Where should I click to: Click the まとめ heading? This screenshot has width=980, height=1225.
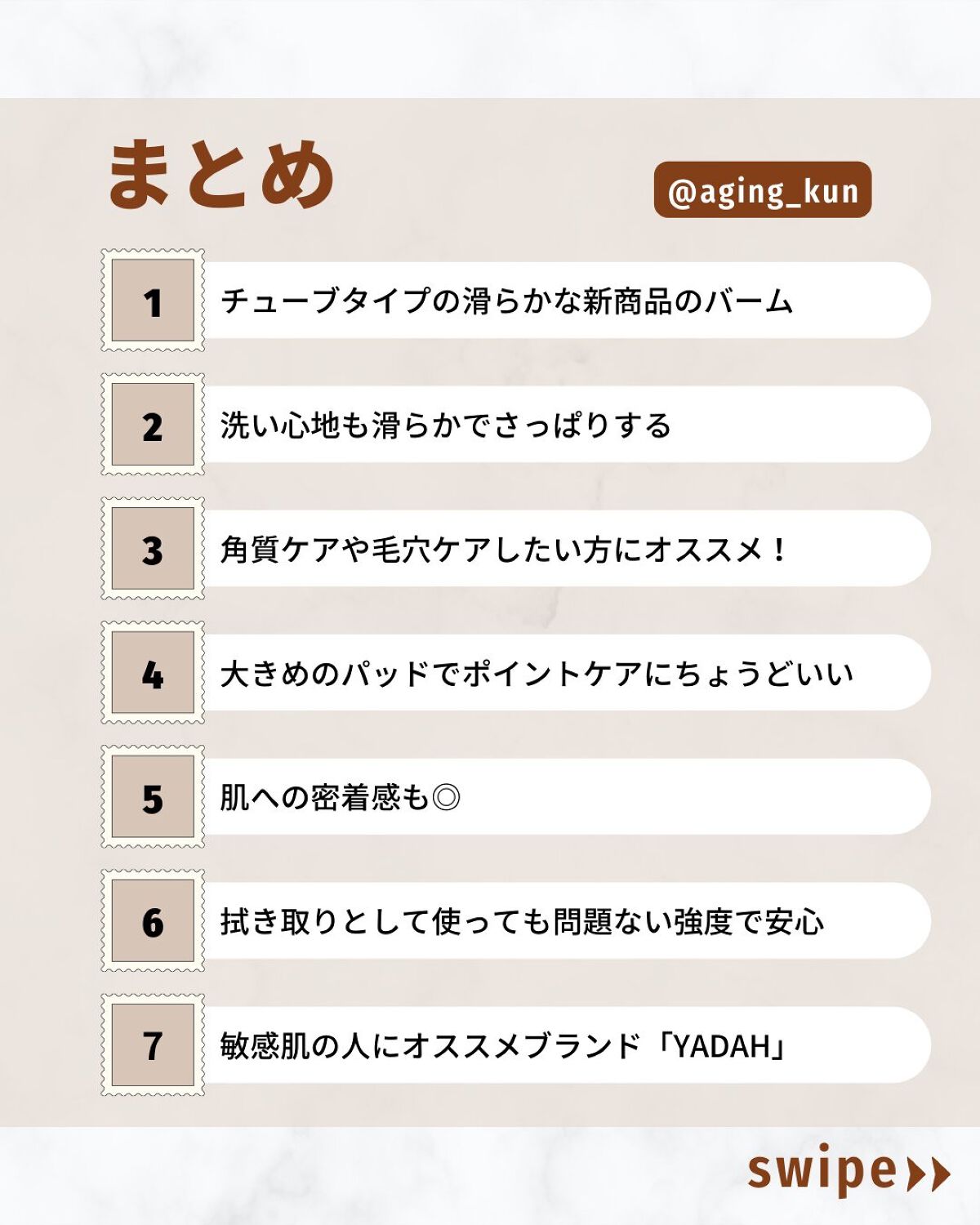coord(220,174)
